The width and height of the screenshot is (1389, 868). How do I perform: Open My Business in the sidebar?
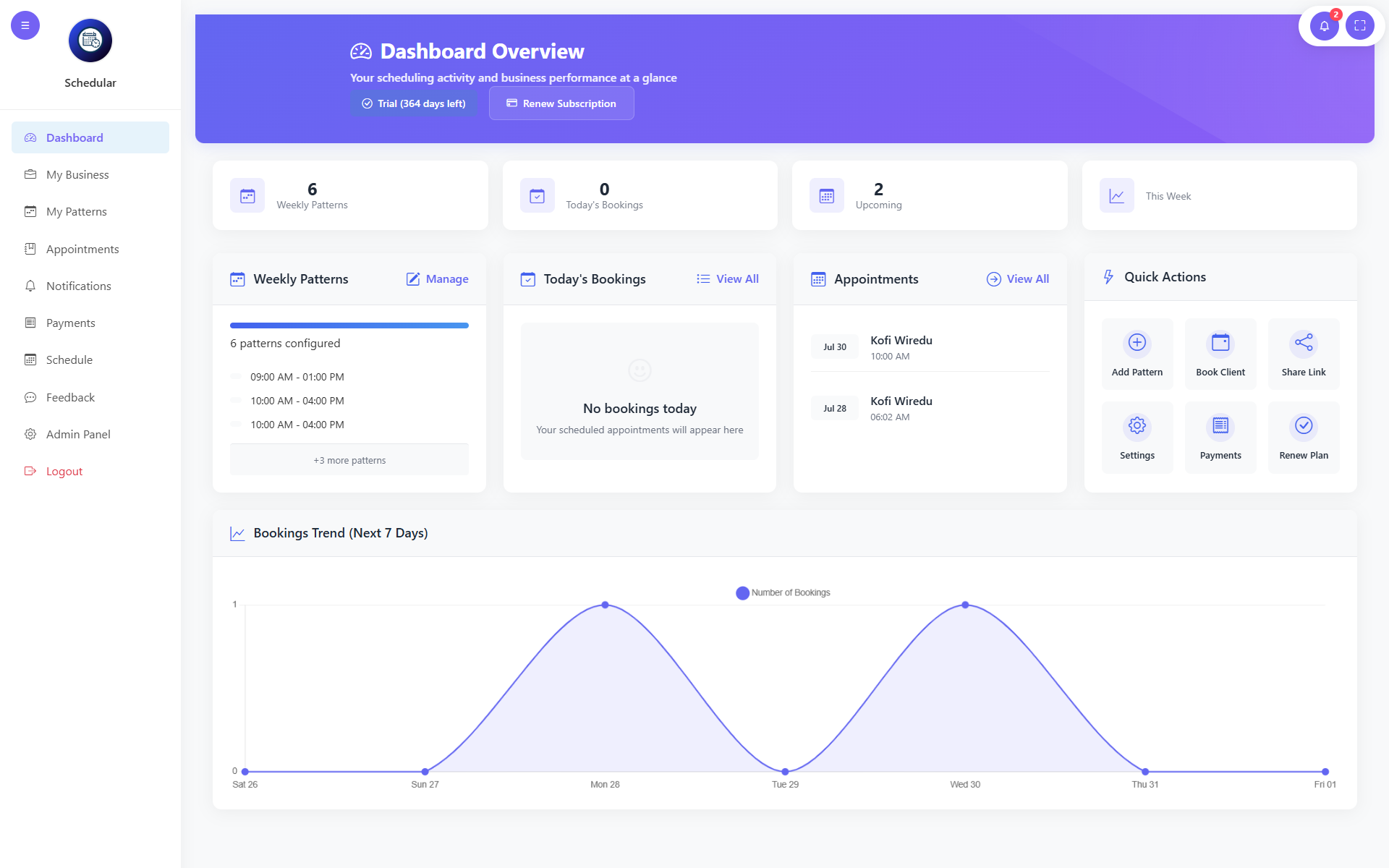(77, 174)
